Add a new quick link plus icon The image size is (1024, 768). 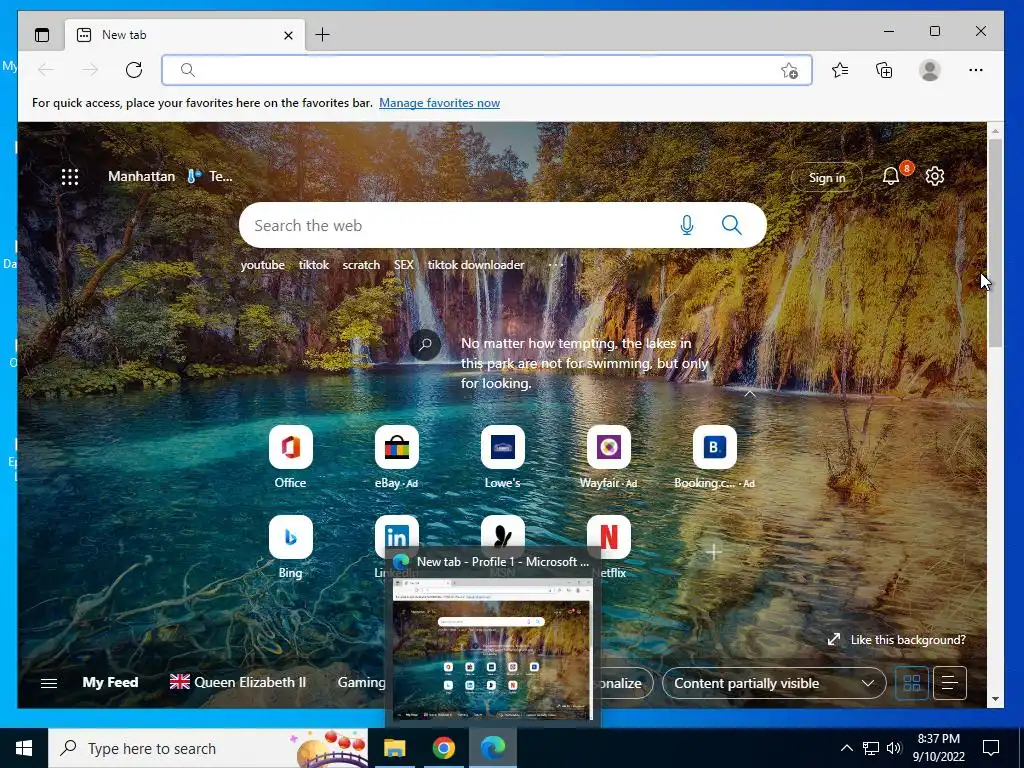(714, 552)
